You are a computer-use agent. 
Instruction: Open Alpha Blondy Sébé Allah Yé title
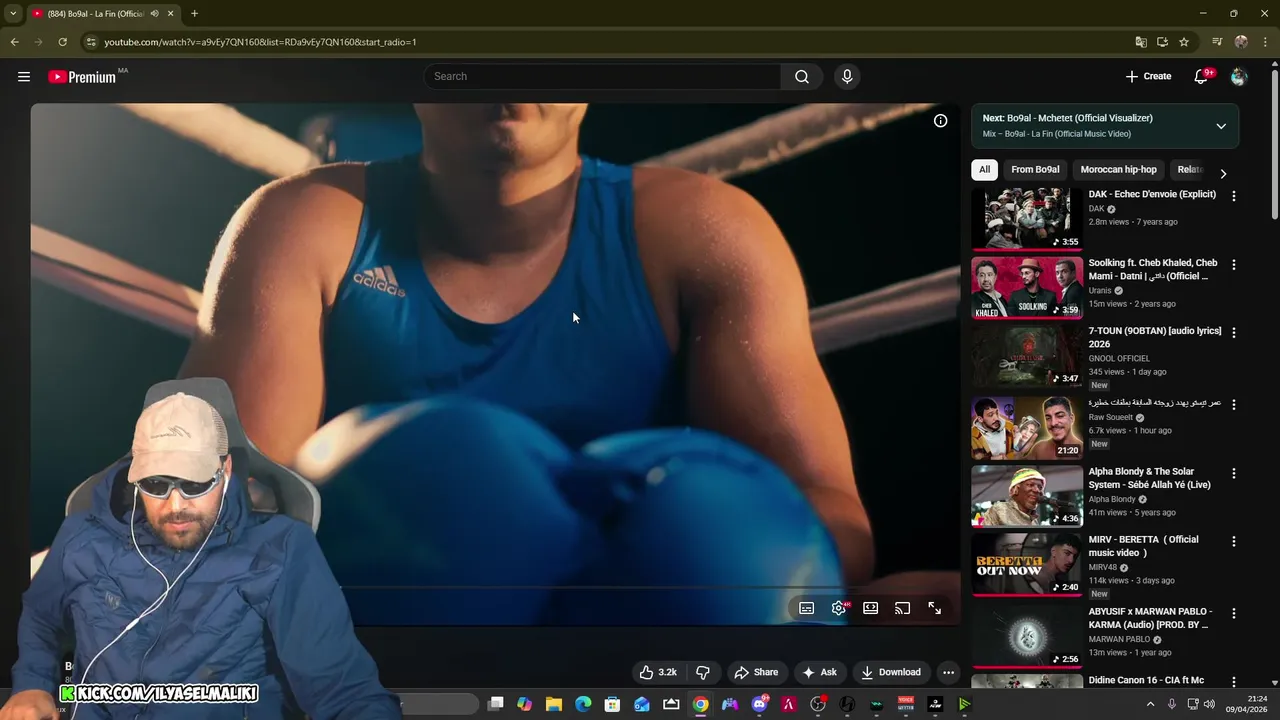(x=1150, y=478)
